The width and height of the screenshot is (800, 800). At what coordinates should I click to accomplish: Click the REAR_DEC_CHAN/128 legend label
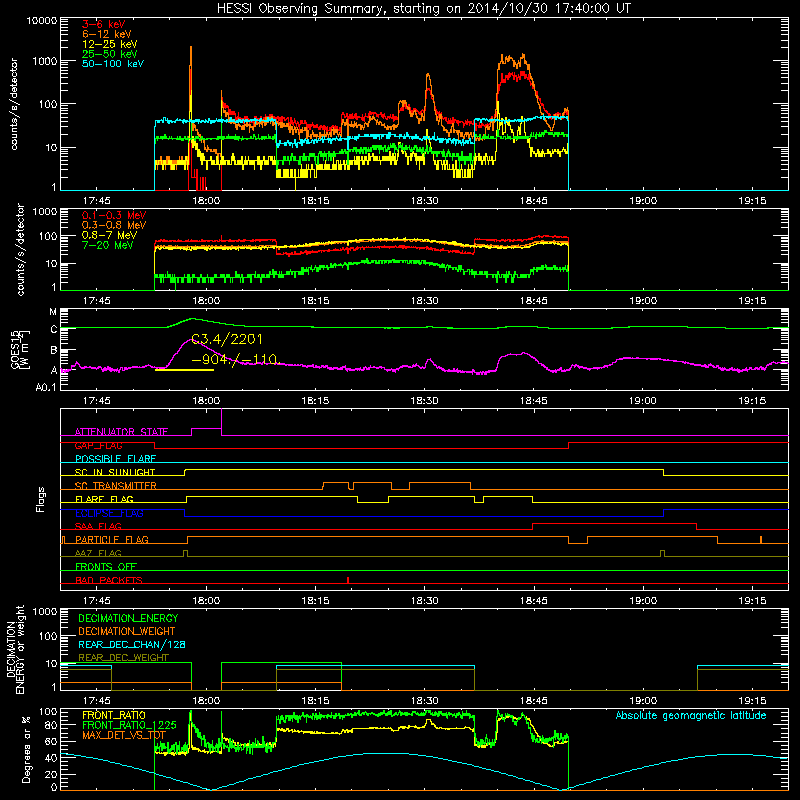point(132,645)
